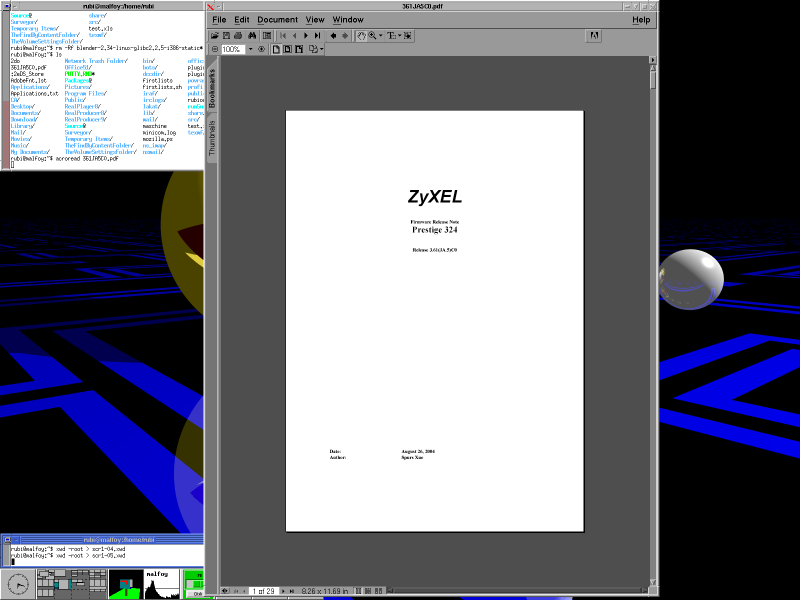Viewport: 800px width, 600px height.
Task: Open the View menu
Action: (315, 19)
